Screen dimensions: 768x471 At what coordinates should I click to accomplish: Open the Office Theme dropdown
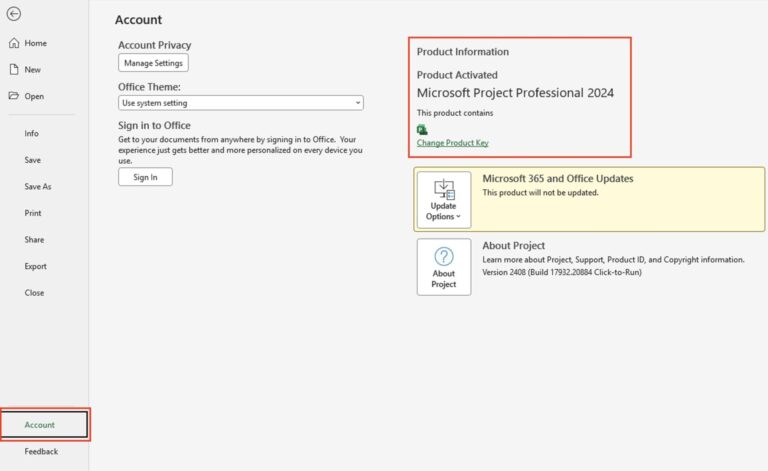(x=240, y=103)
